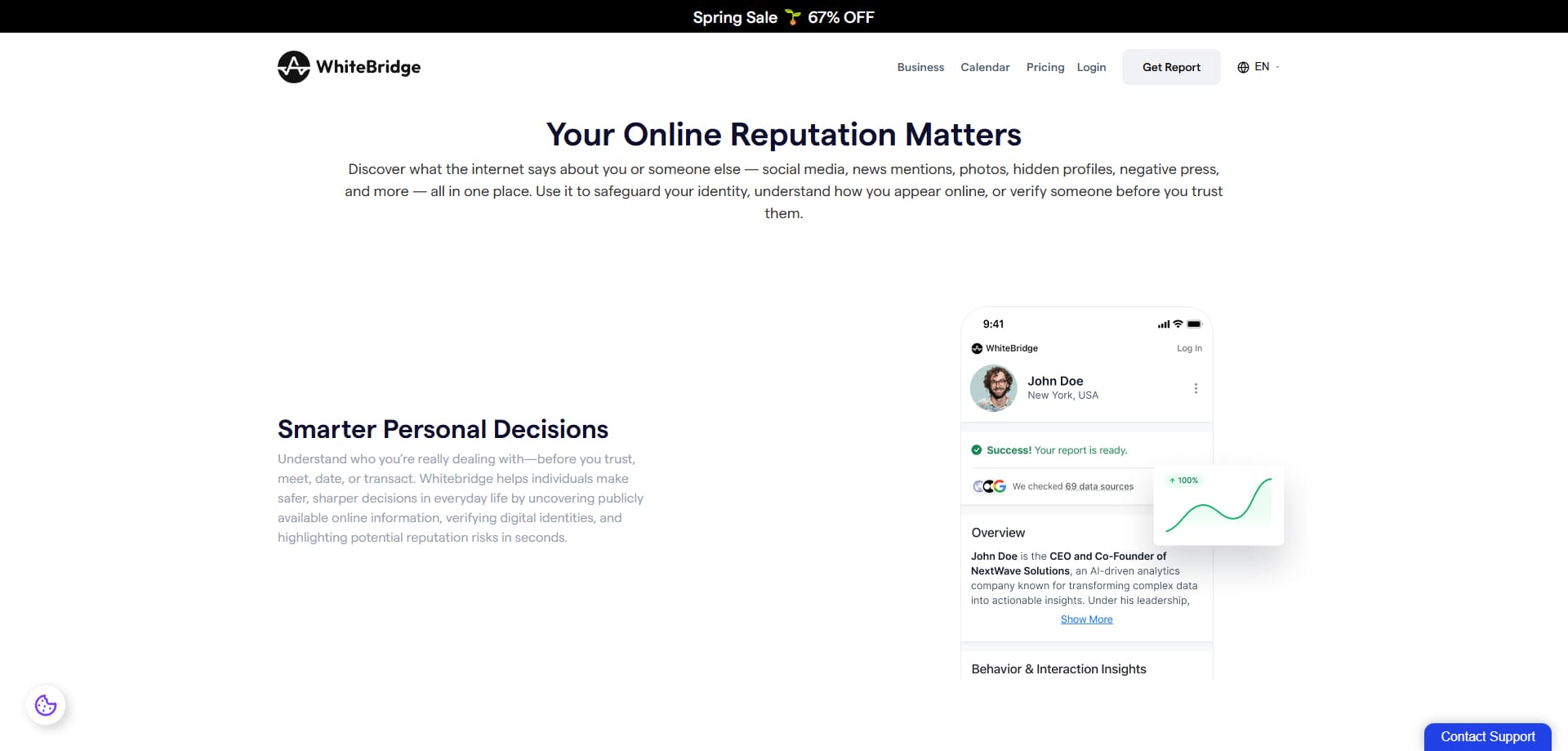Select Login in the navigation

[x=1091, y=67]
